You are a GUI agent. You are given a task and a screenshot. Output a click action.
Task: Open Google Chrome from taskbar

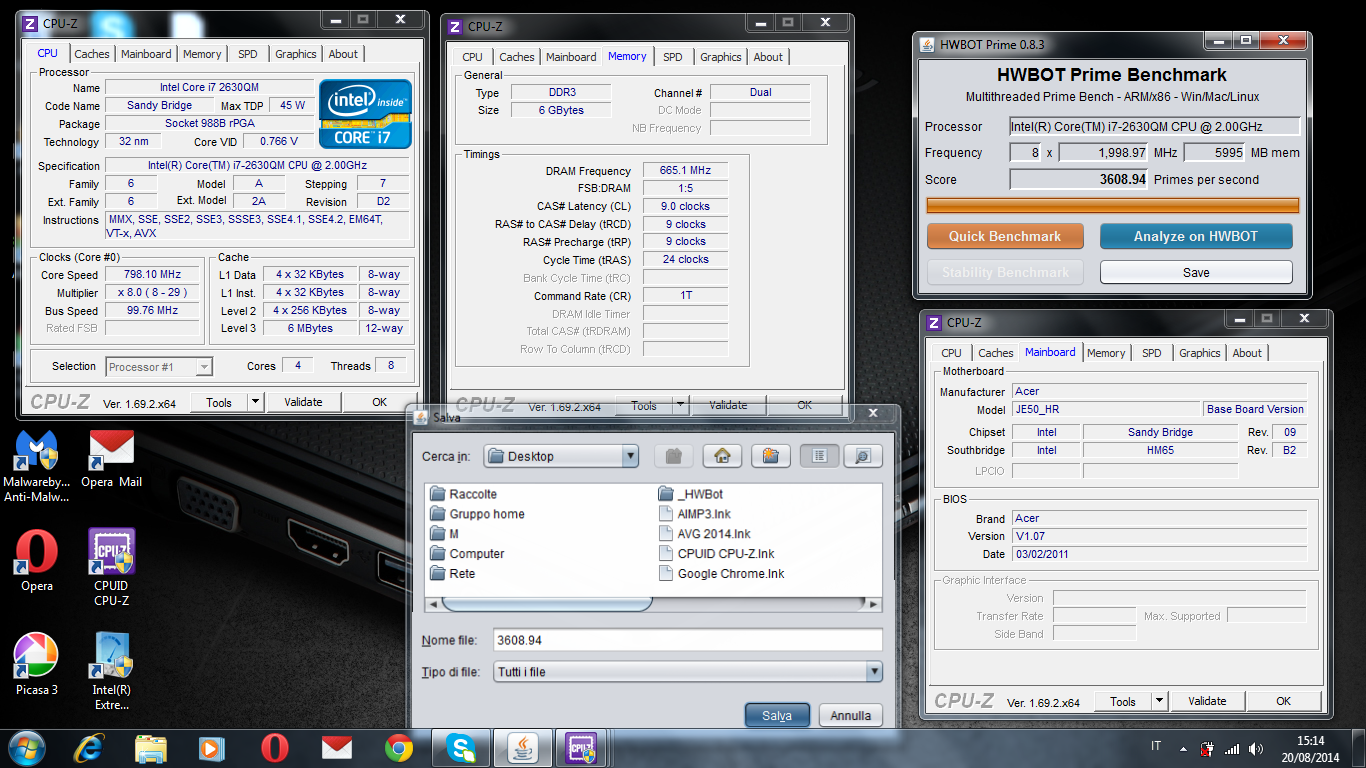point(399,747)
